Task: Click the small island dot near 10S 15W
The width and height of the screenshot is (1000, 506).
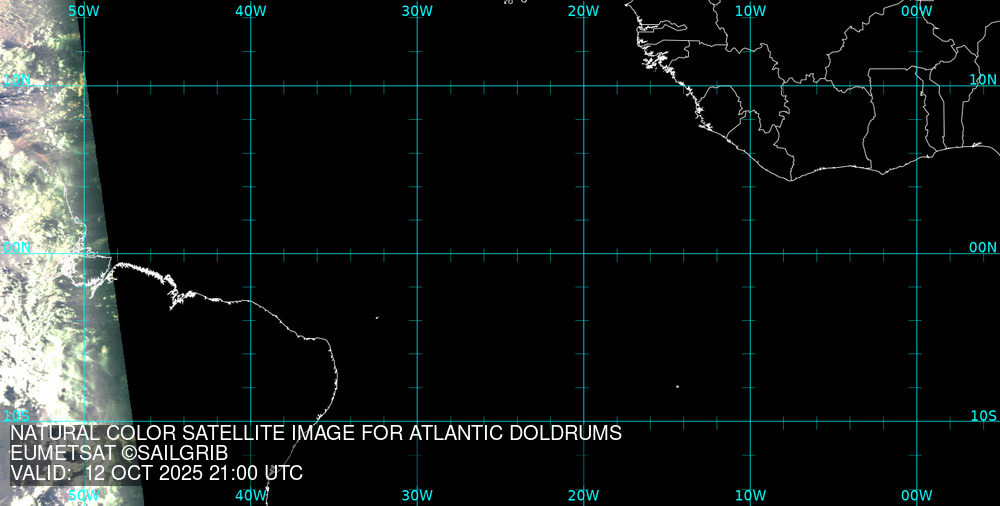Action: 677,387
